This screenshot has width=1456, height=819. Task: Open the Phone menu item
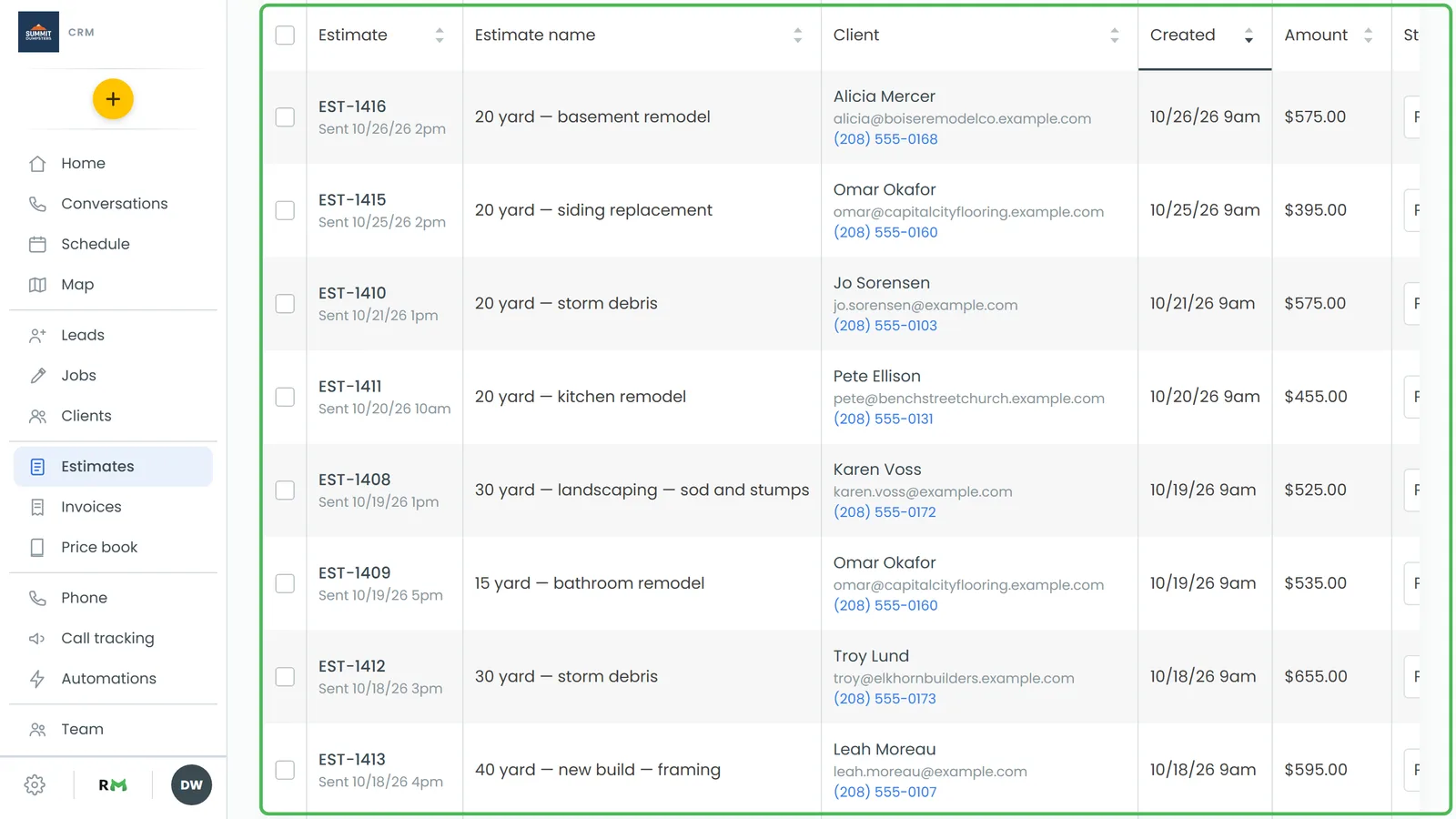pyautogui.click(x=113, y=598)
